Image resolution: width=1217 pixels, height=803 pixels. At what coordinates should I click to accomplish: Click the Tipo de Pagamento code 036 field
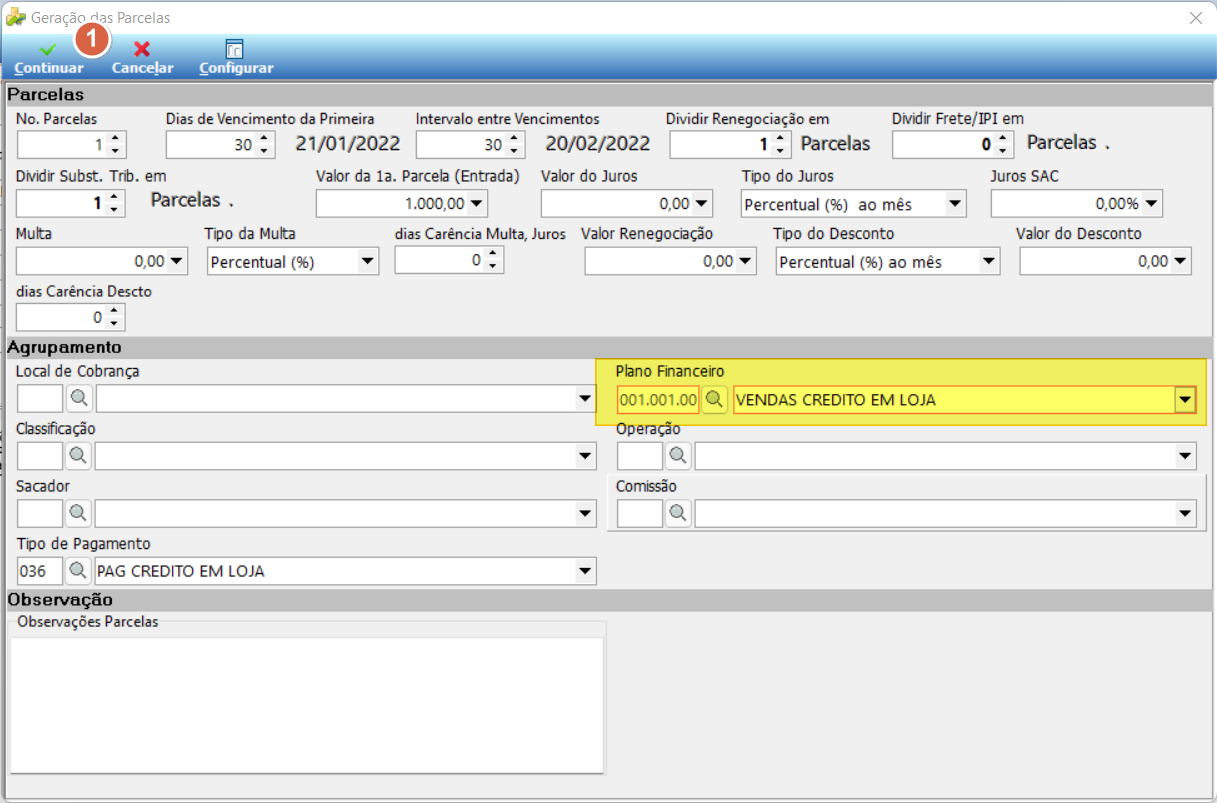click(40, 571)
